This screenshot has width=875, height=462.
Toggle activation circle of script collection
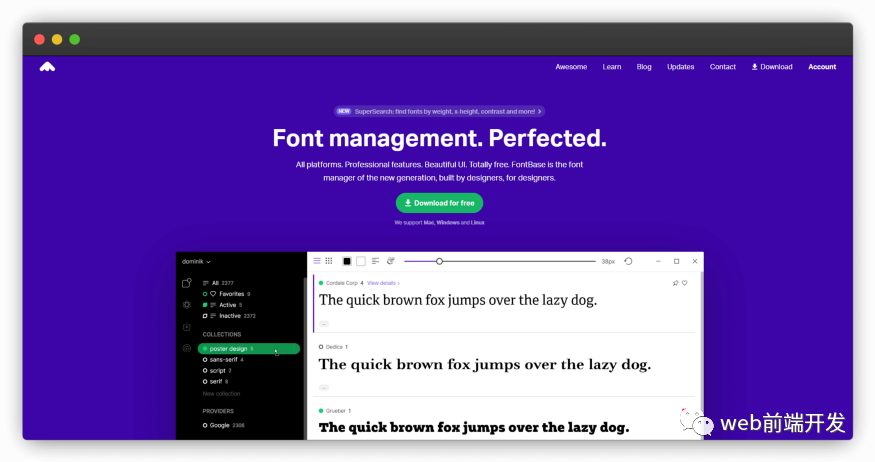point(205,370)
